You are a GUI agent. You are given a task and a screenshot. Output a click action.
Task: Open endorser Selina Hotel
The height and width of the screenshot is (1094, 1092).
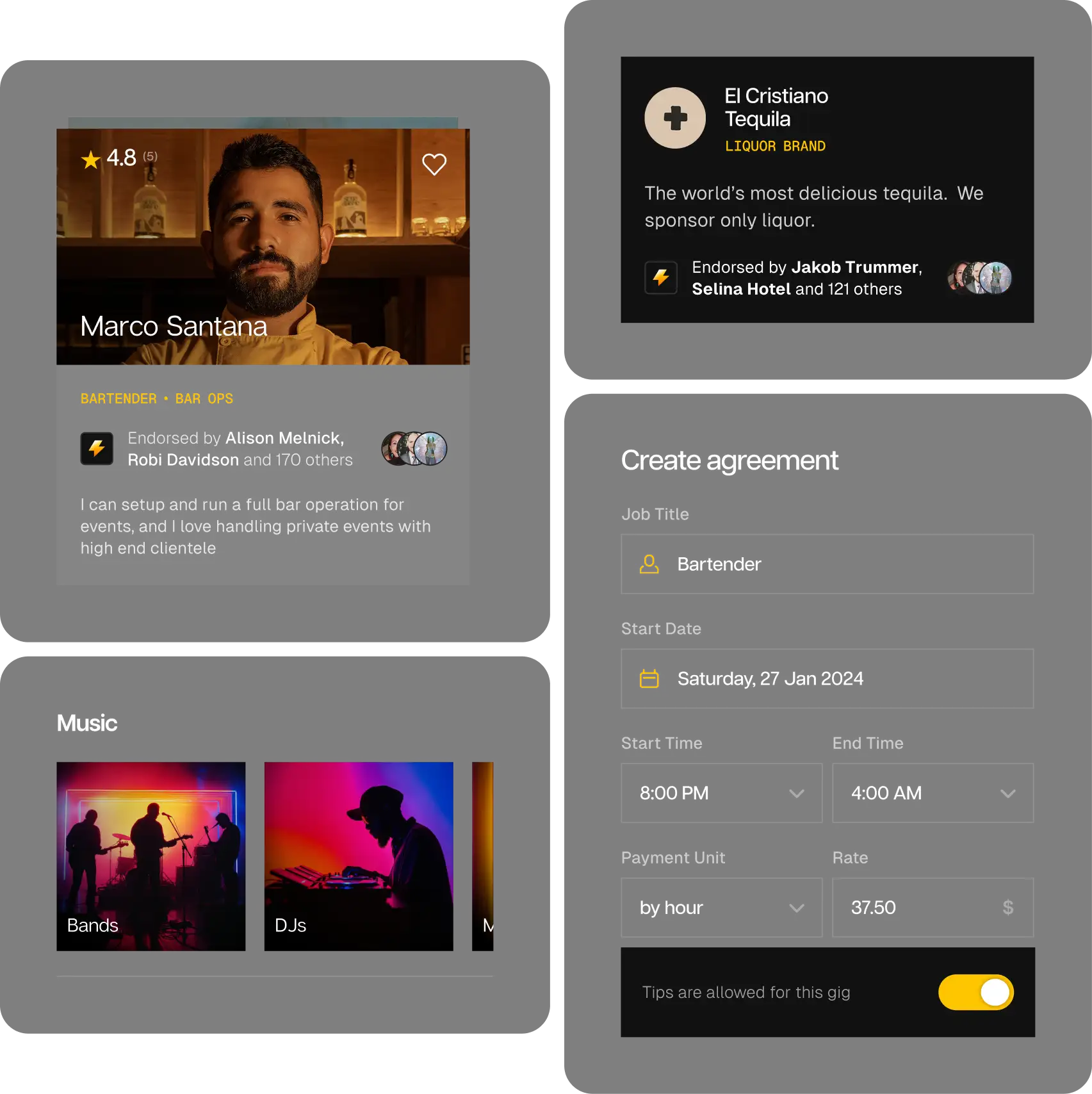click(x=741, y=289)
